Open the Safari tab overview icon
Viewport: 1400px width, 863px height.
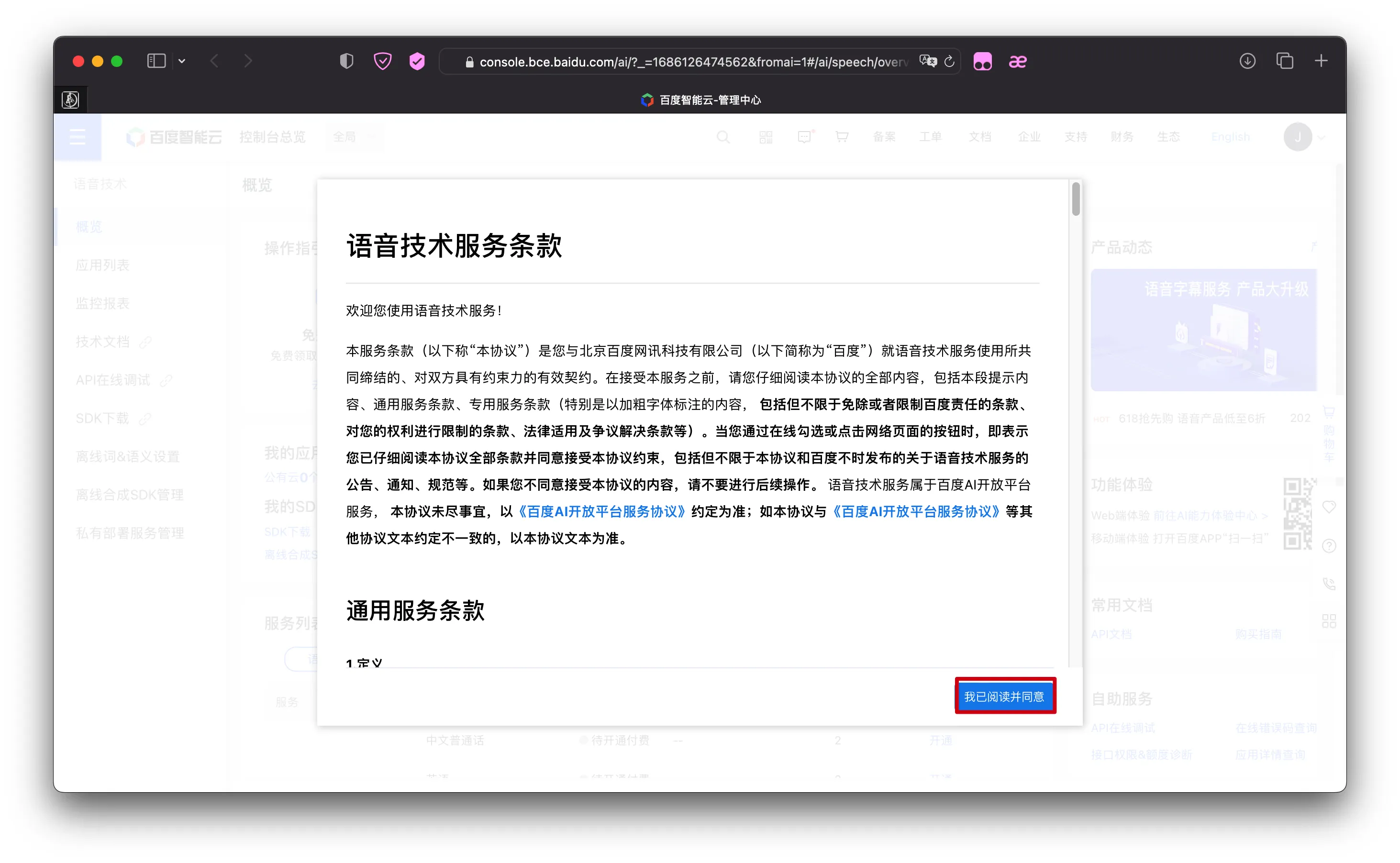pyautogui.click(x=1285, y=61)
